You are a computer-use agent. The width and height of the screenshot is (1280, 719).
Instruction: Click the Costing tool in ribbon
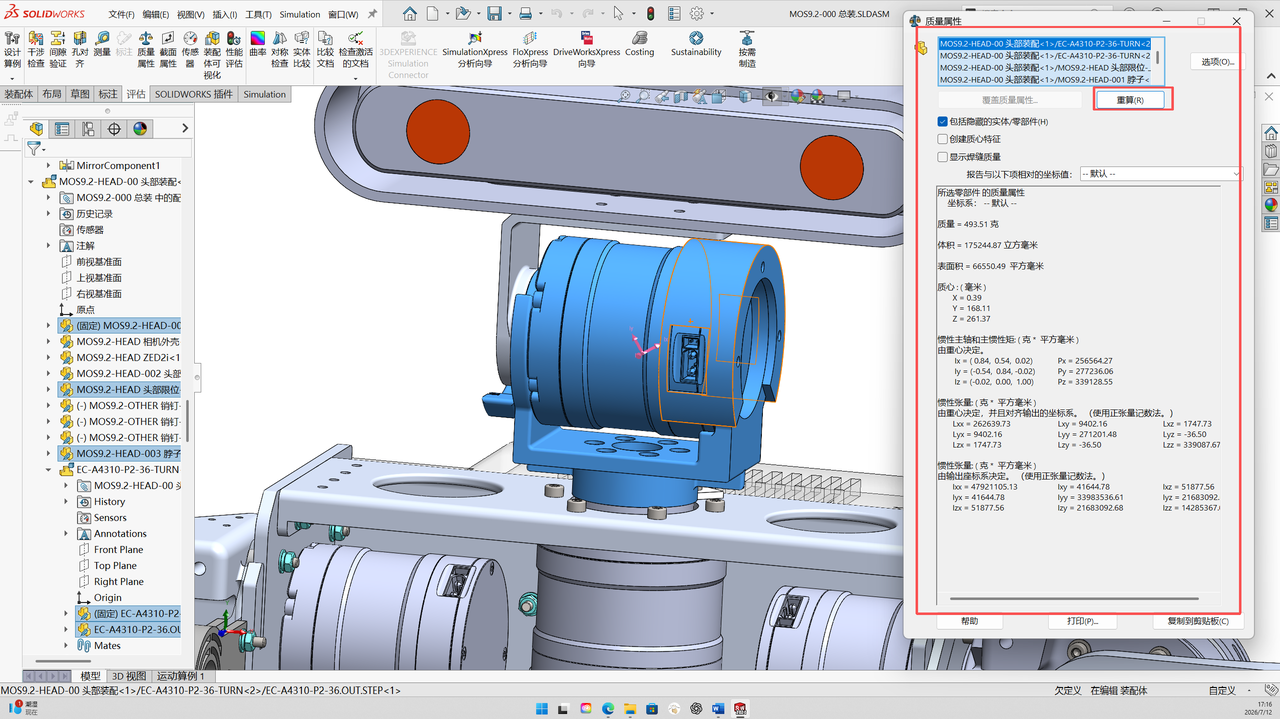pos(639,44)
